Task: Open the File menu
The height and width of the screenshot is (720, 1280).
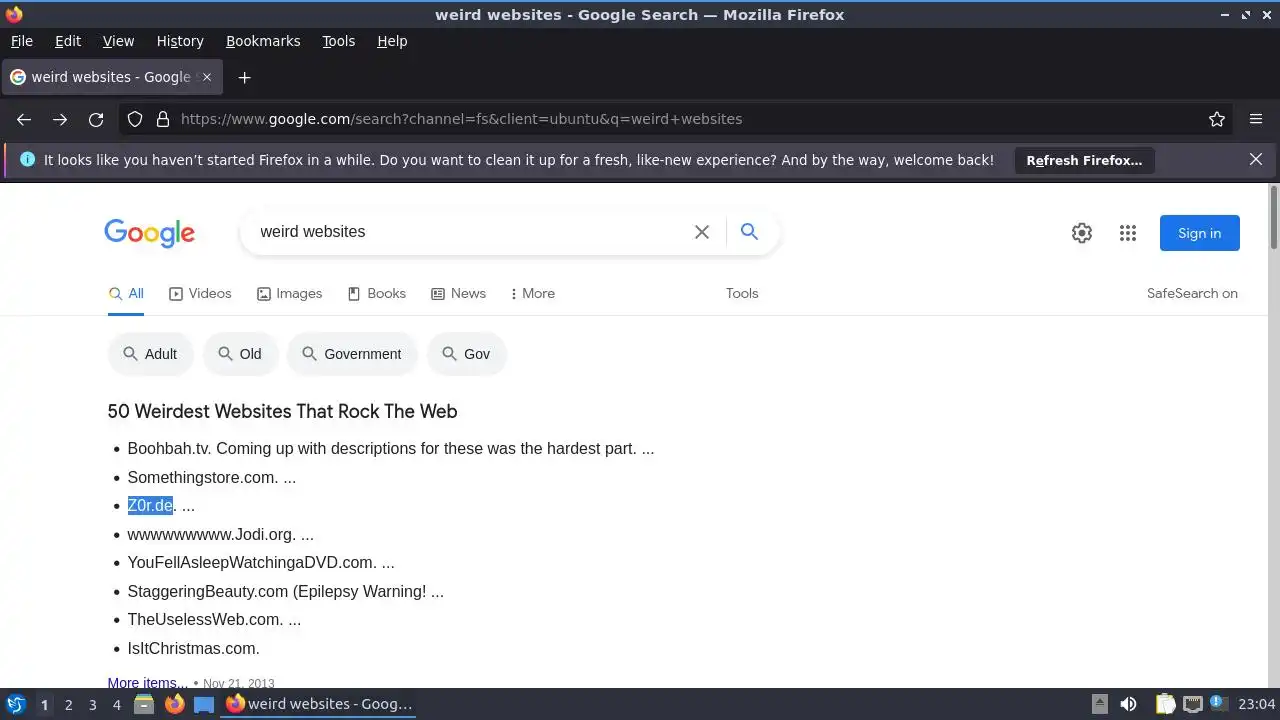Action: (21, 41)
